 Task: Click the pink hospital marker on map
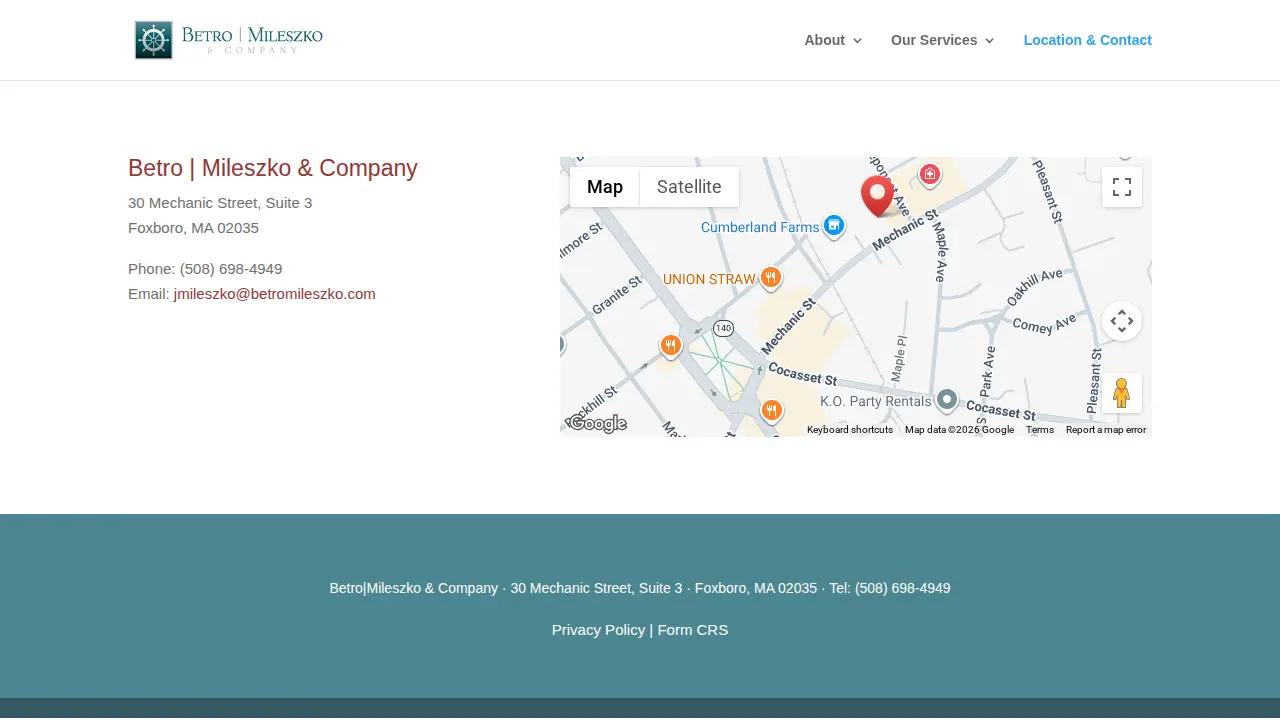[930, 175]
